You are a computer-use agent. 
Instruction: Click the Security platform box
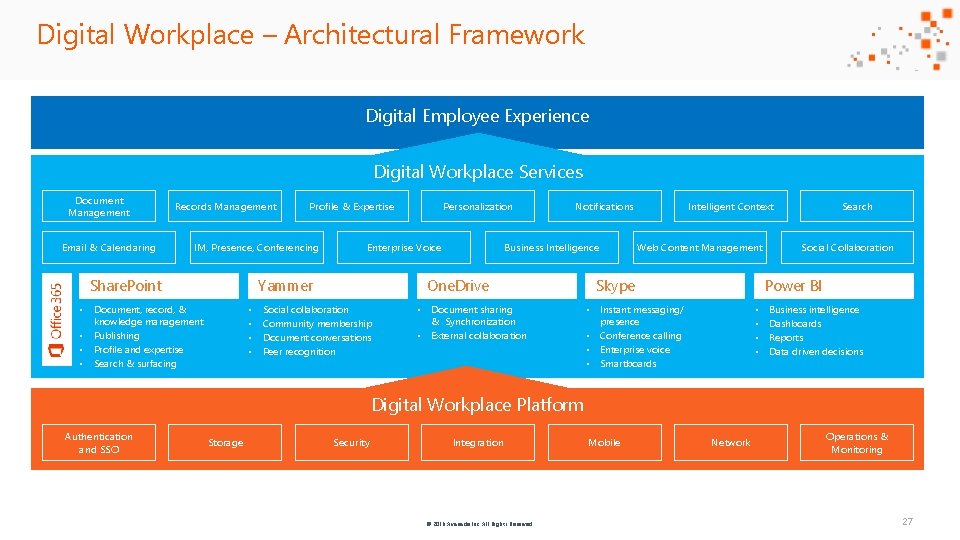pos(351,443)
